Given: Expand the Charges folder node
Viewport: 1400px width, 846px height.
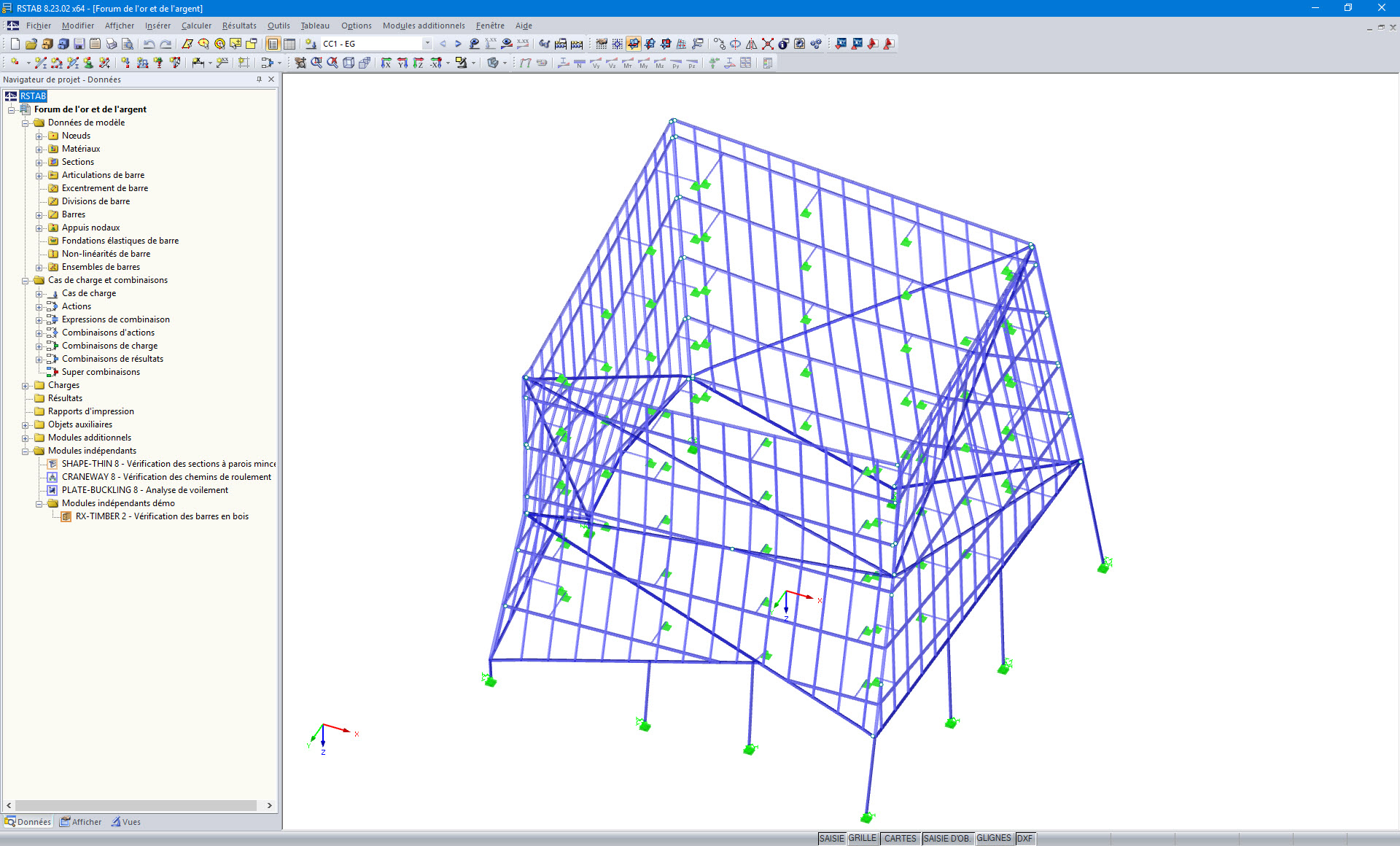Looking at the screenshot, I should point(26,385).
